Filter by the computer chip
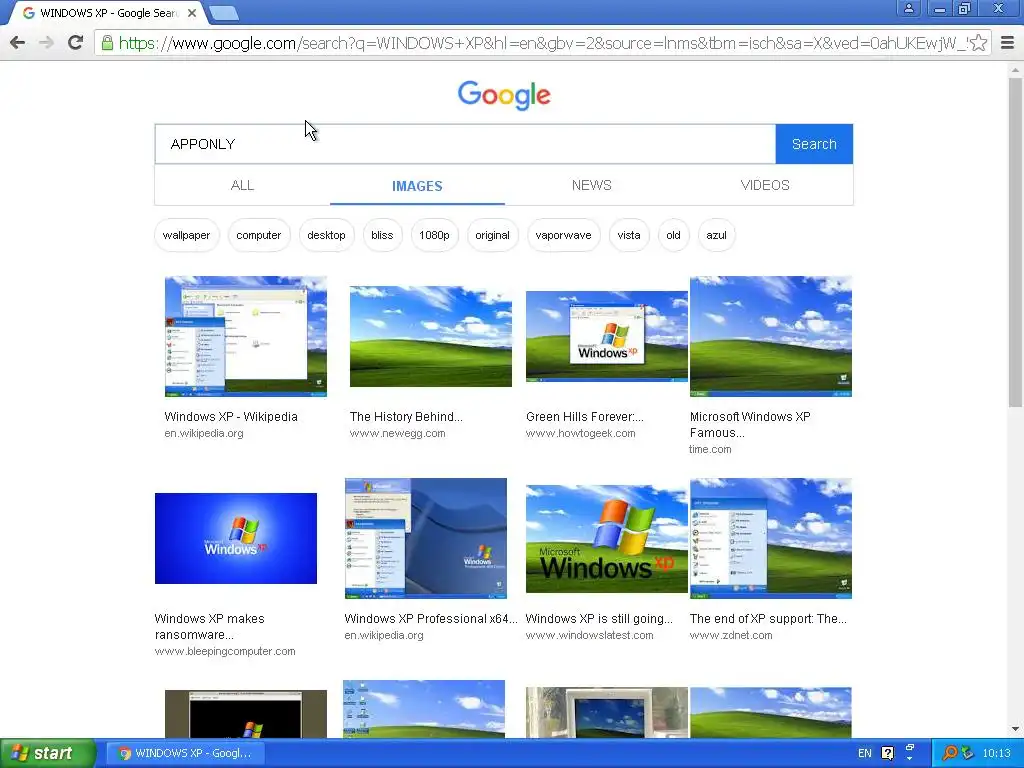The width and height of the screenshot is (1024, 768). click(259, 235)
